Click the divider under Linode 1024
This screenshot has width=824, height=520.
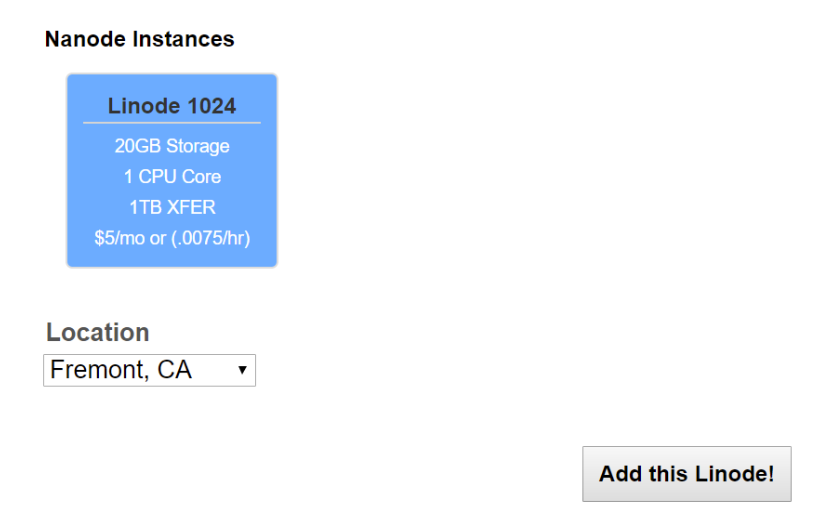coord(171,123)
